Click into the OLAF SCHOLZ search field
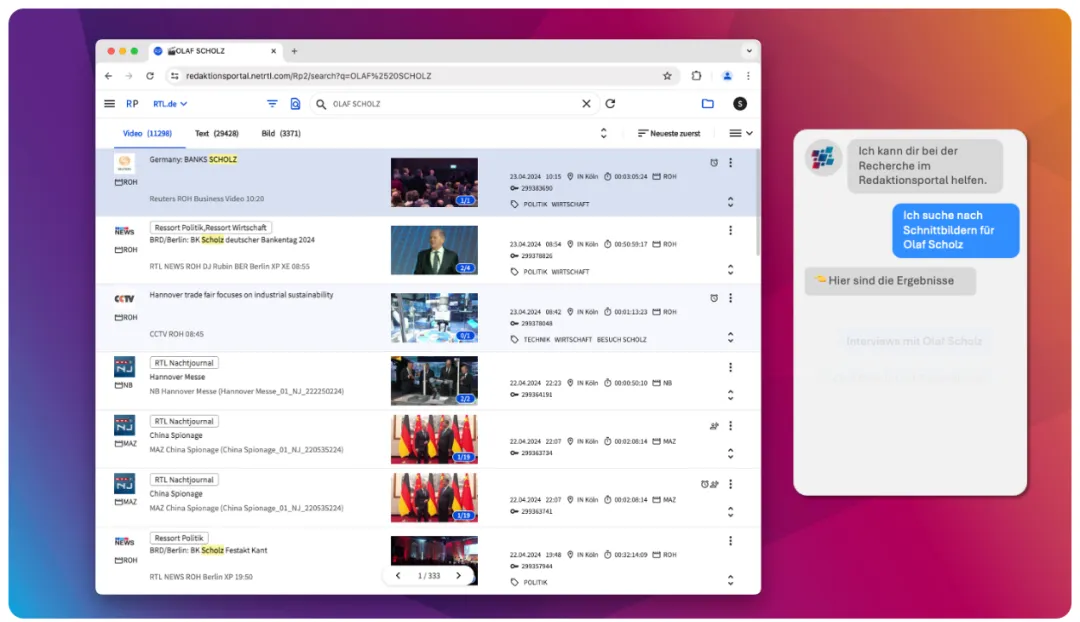The width and height of the screenshot is (1080, 622). 455,104
